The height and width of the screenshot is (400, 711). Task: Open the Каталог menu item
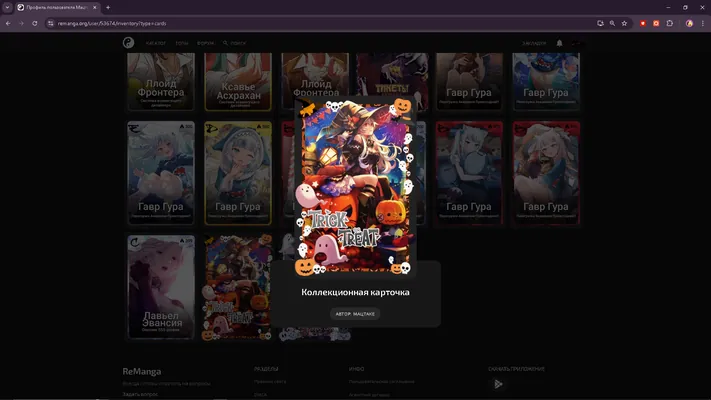(x=156, y=43)
